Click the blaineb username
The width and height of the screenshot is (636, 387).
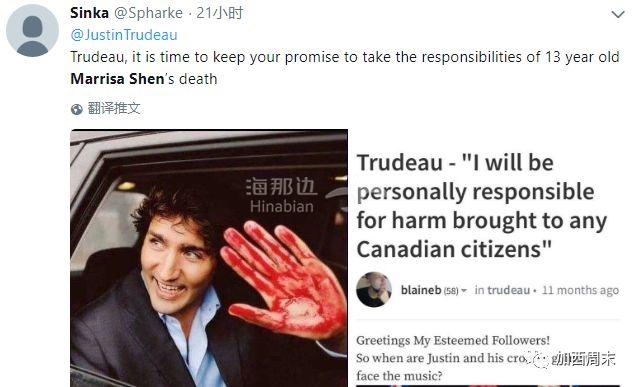[421, 290]
